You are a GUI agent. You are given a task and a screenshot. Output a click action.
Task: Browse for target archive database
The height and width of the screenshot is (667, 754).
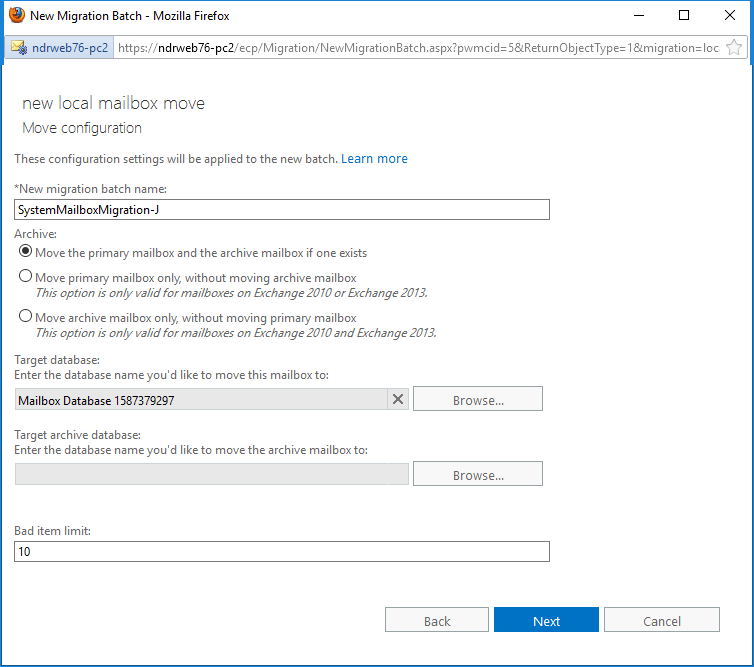(x=478, y=474)
